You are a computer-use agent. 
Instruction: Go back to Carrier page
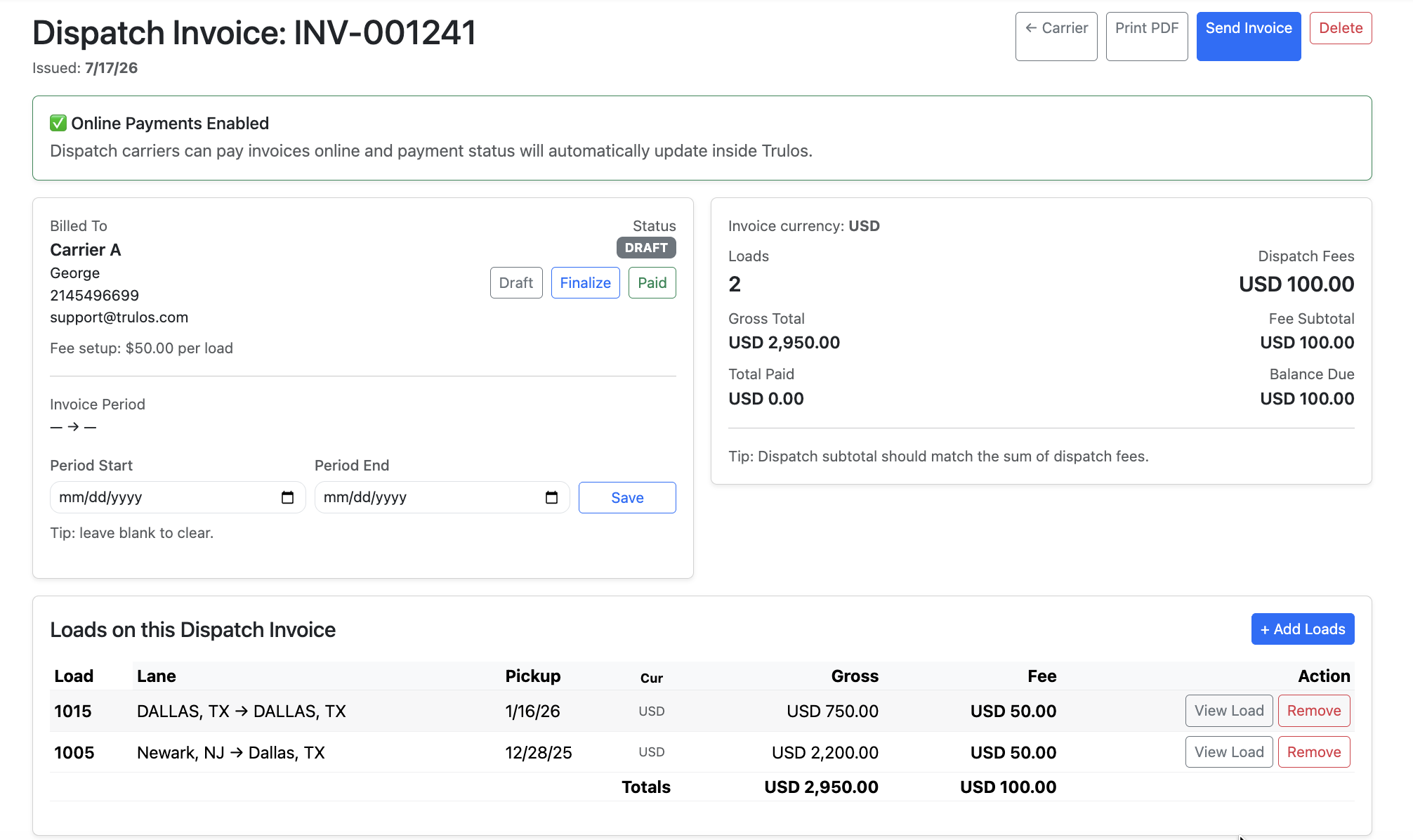[x=1056, y=37]
